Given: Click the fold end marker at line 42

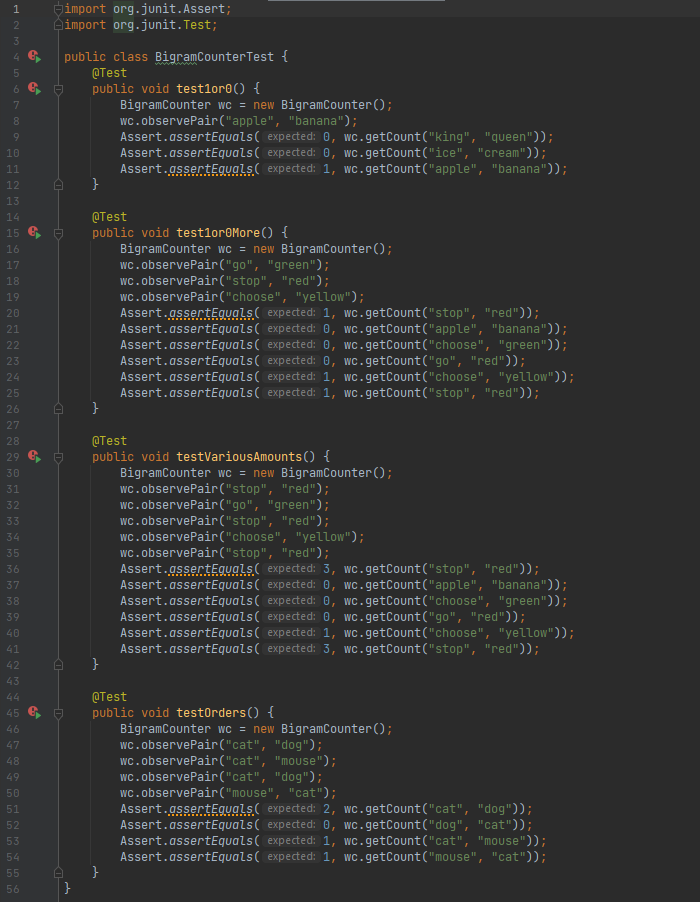Looking at the screenshot, I should pyautogui.click(x=58, y=665).
